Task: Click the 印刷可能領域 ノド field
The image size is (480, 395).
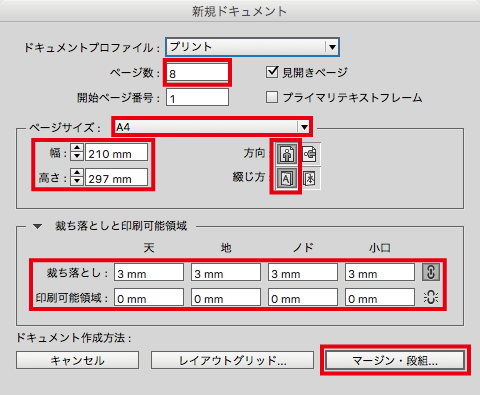Action: (x=303, y=297)
